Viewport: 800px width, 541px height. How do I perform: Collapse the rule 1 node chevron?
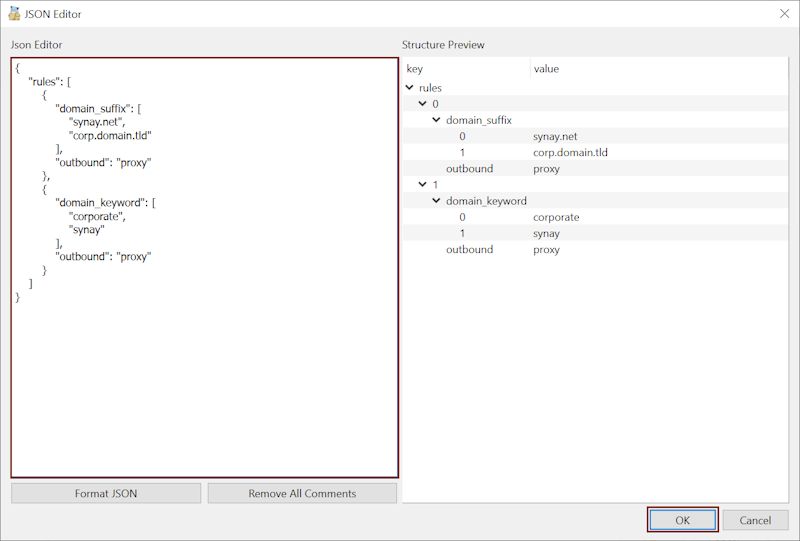[424, 185]
